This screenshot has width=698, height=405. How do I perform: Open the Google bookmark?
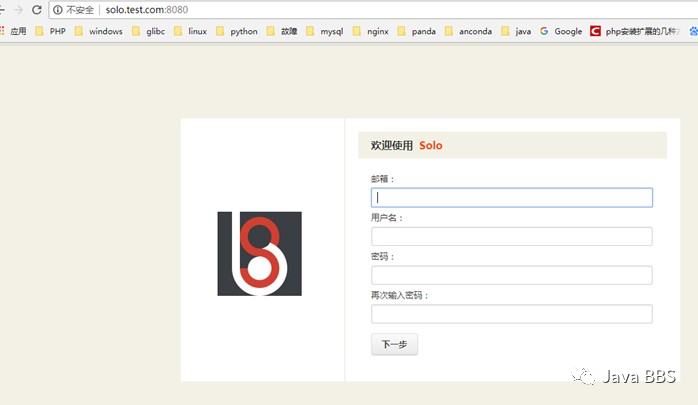[x=561, y=31]
